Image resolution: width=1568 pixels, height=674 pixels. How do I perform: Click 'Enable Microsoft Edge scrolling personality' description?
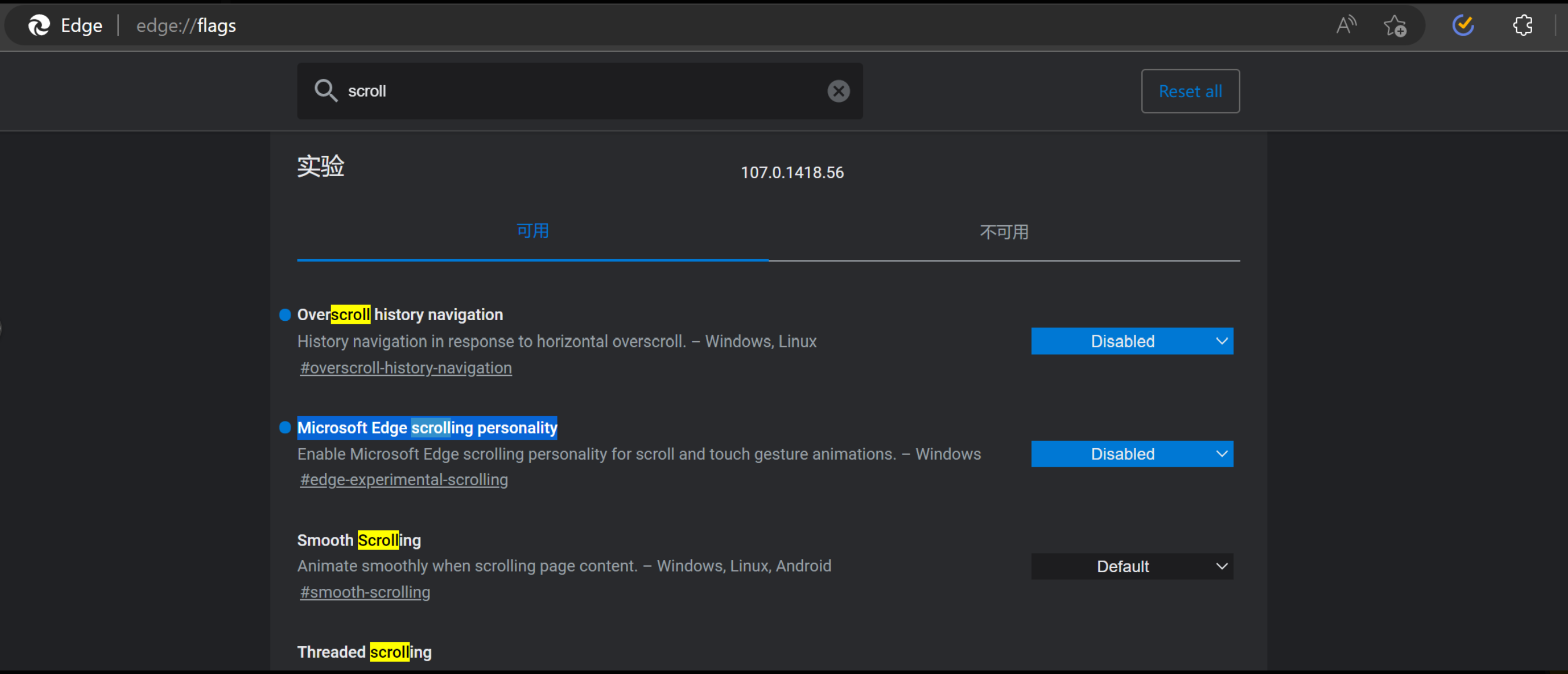click(x=639, y=453)
